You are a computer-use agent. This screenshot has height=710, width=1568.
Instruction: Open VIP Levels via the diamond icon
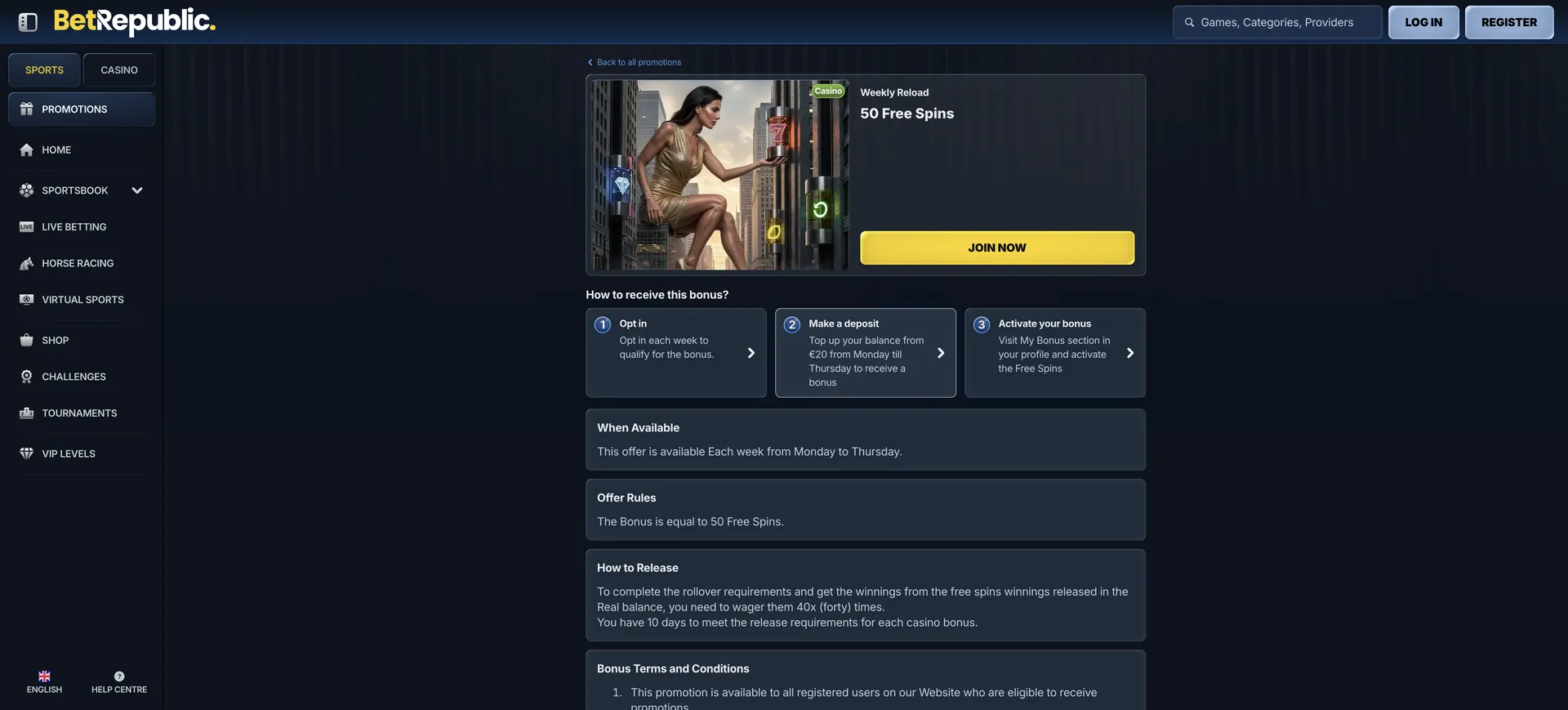(x=26, y=453)
